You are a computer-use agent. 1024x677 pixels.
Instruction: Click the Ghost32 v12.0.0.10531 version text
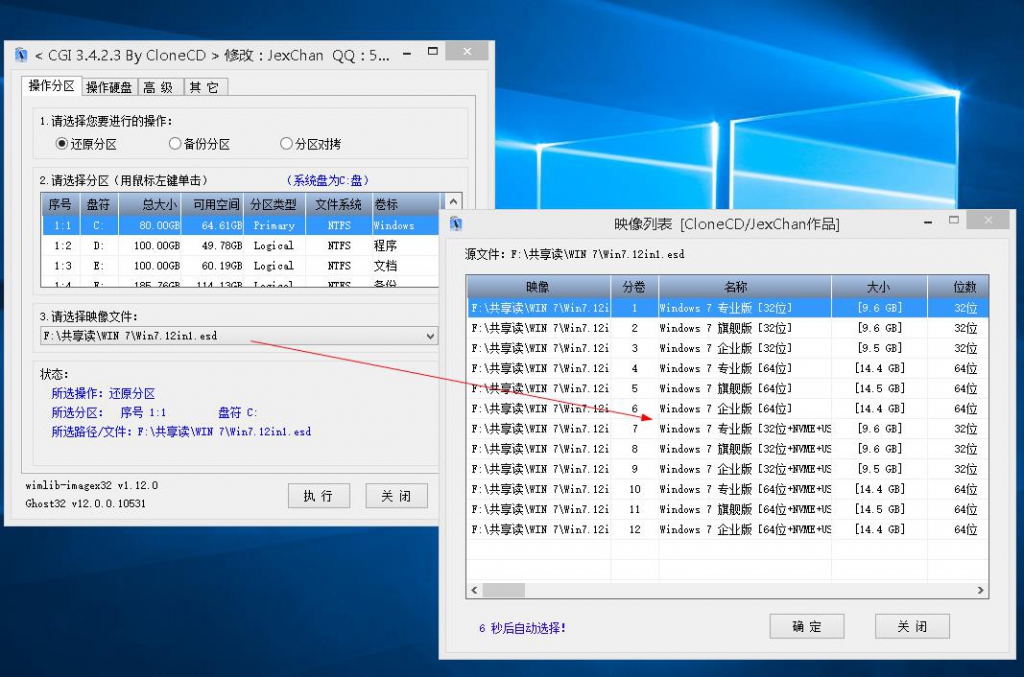[86, 503]
